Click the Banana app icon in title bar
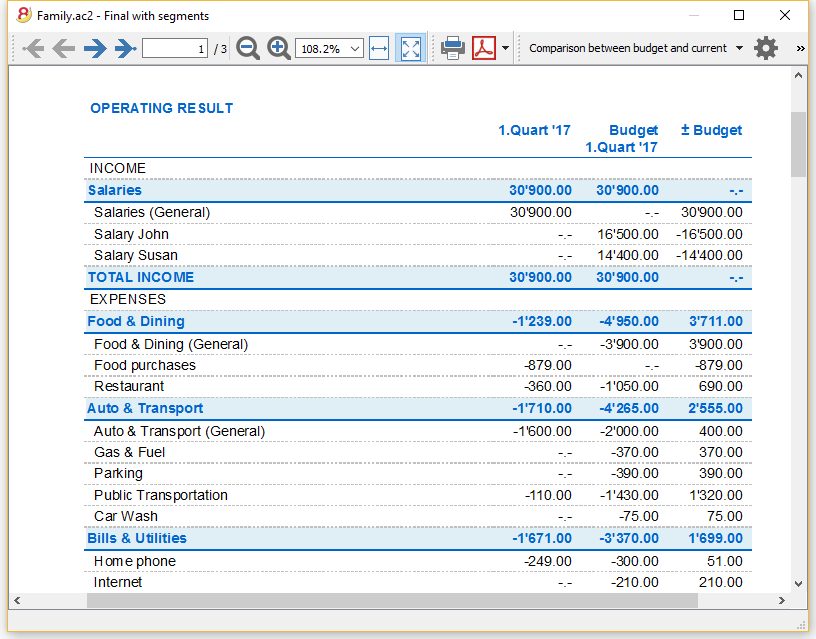The image size is (816, 639). (23, 15)
